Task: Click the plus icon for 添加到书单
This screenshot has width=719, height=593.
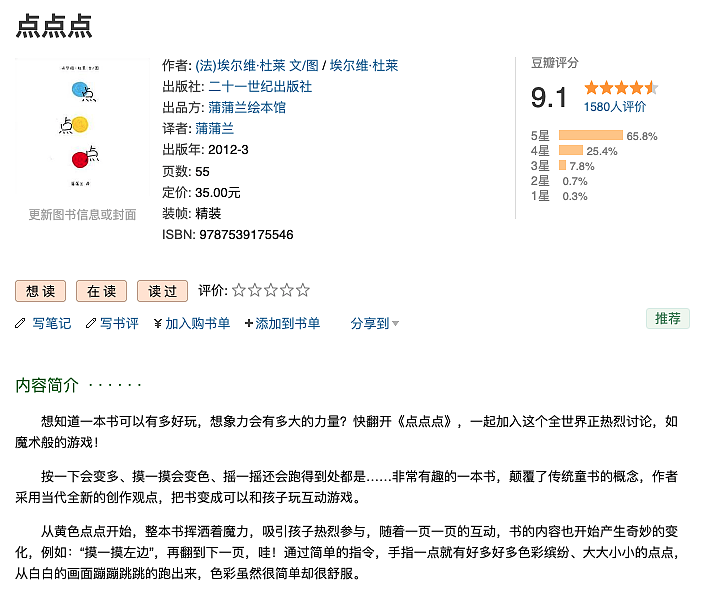Action: pos(249,323)
